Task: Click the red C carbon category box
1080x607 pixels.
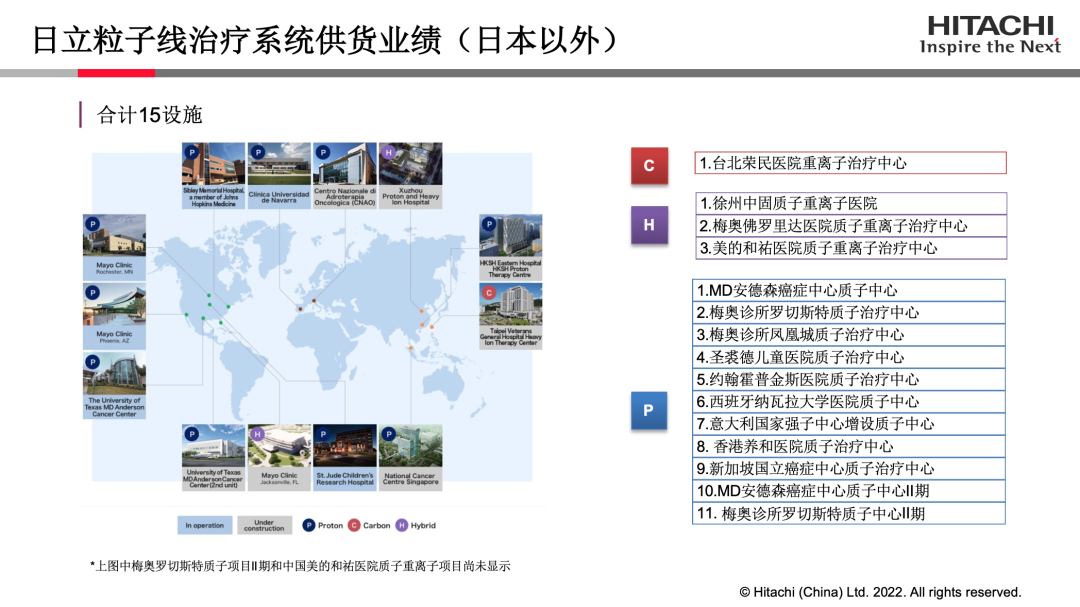Action: point(649,165)
